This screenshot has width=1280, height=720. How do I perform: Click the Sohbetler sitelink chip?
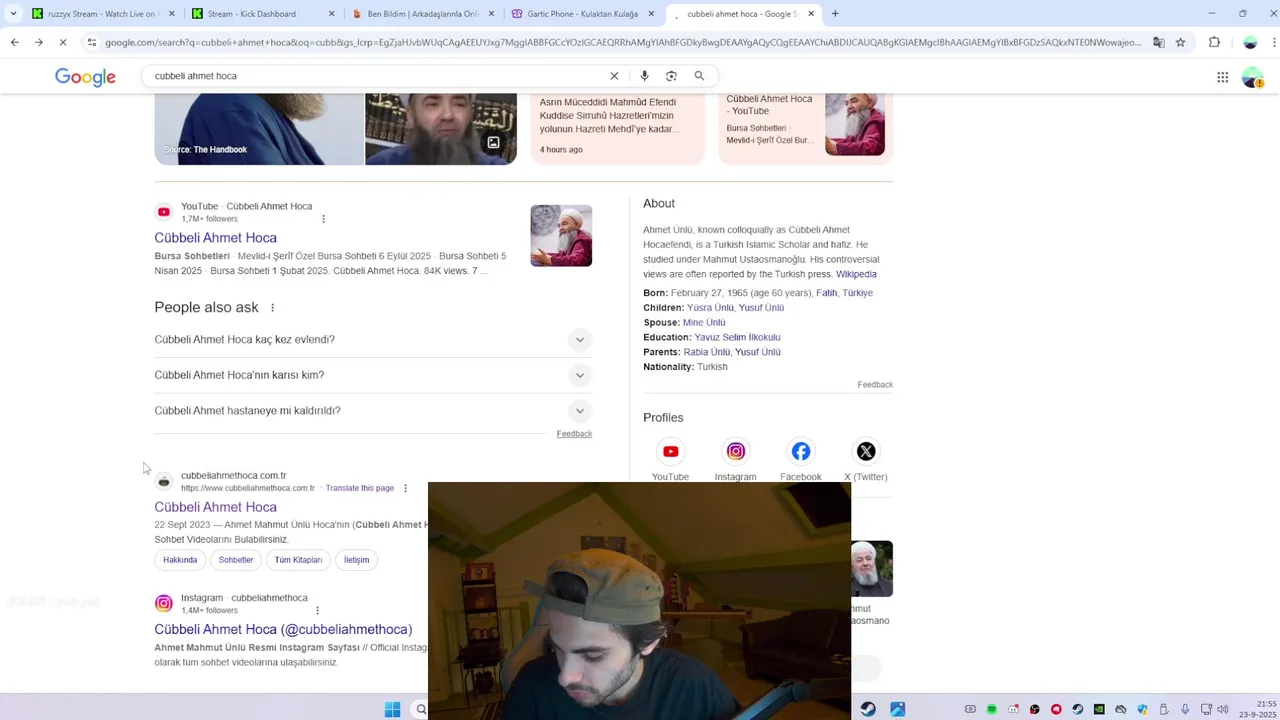pos(236,560)
